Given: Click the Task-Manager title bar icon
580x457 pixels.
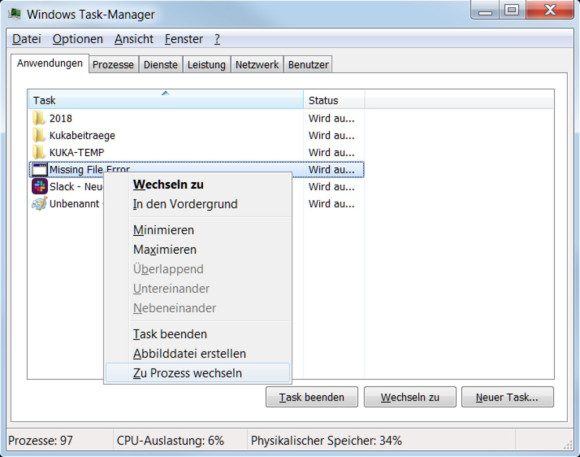Looking at the screenshot, I should coord(15,14).
